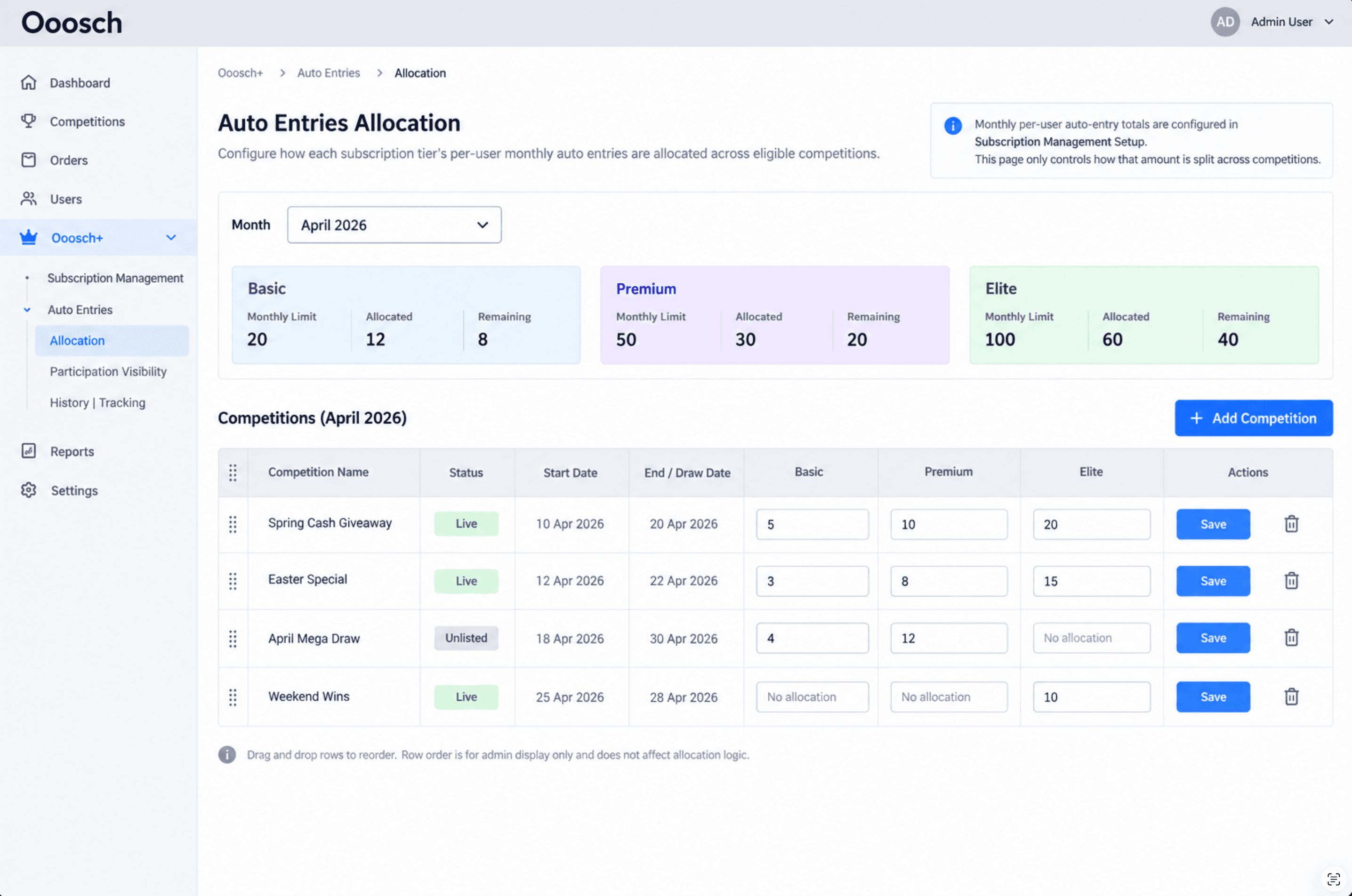Screen dimensions: 1352x896
Task: Edit Premium entries for Easter Special
Action: tap(949, 581)
